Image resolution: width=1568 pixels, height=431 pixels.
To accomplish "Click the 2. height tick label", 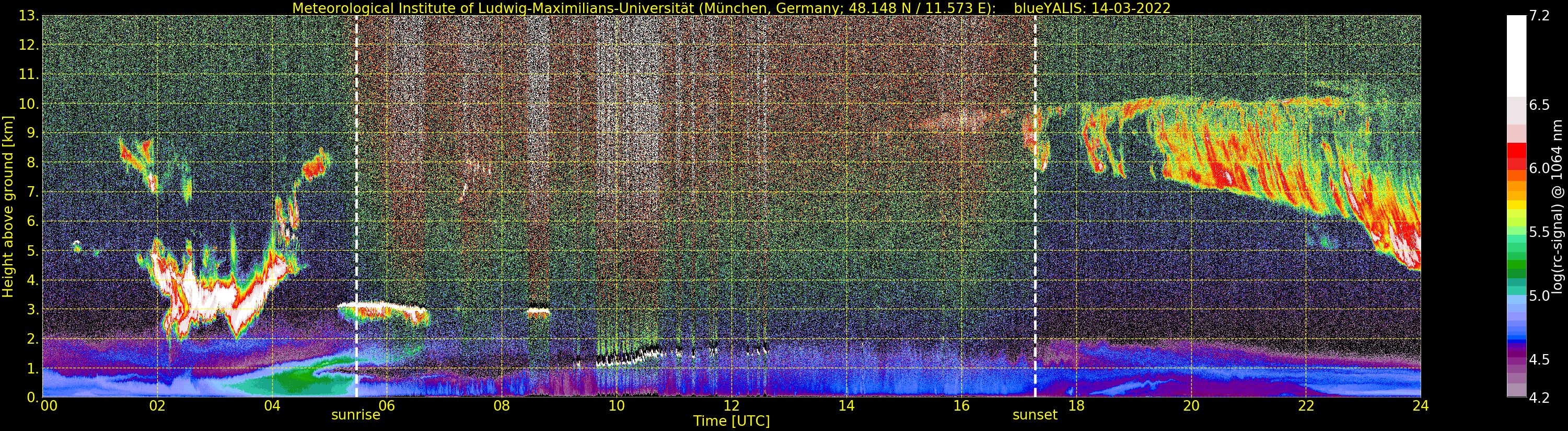I will (33, 339).
